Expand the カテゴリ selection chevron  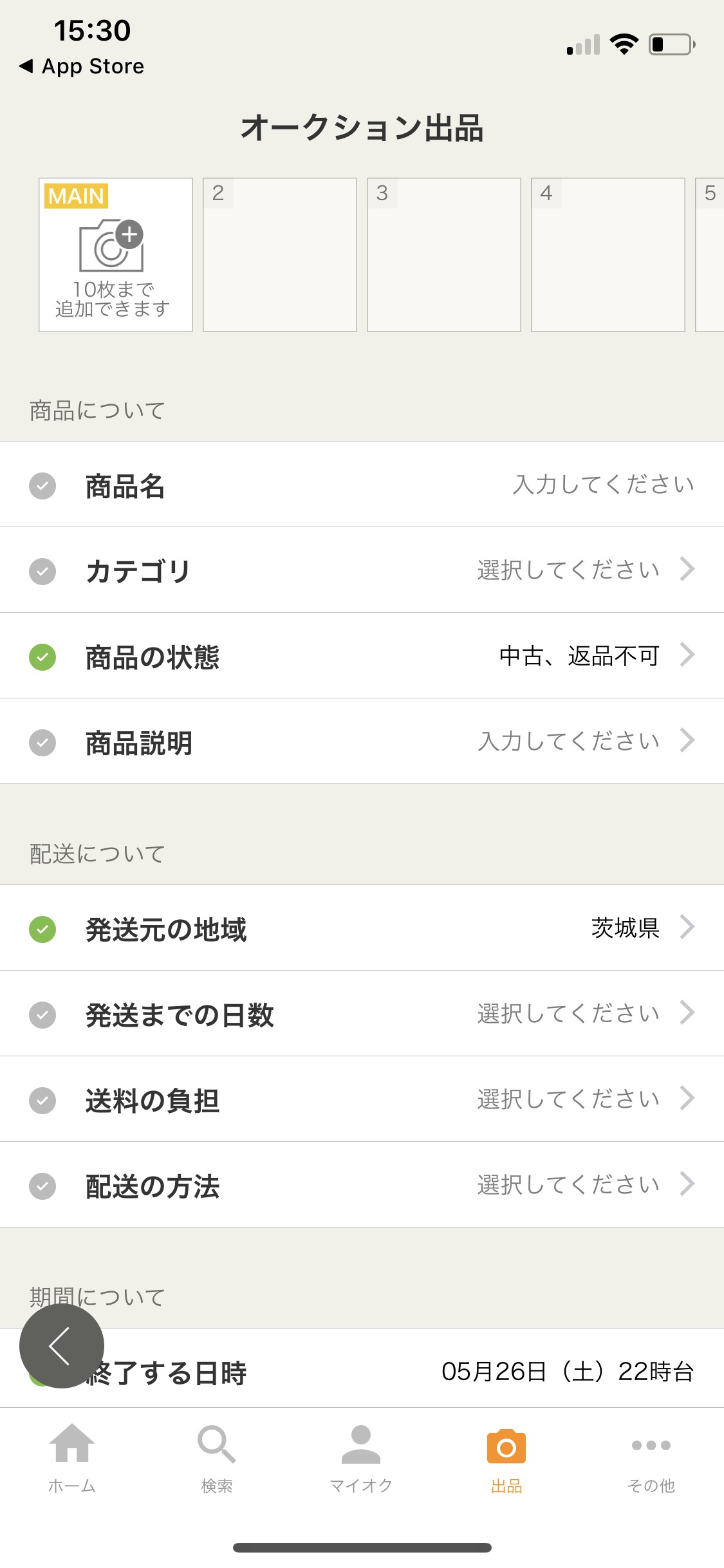[687, 569]
